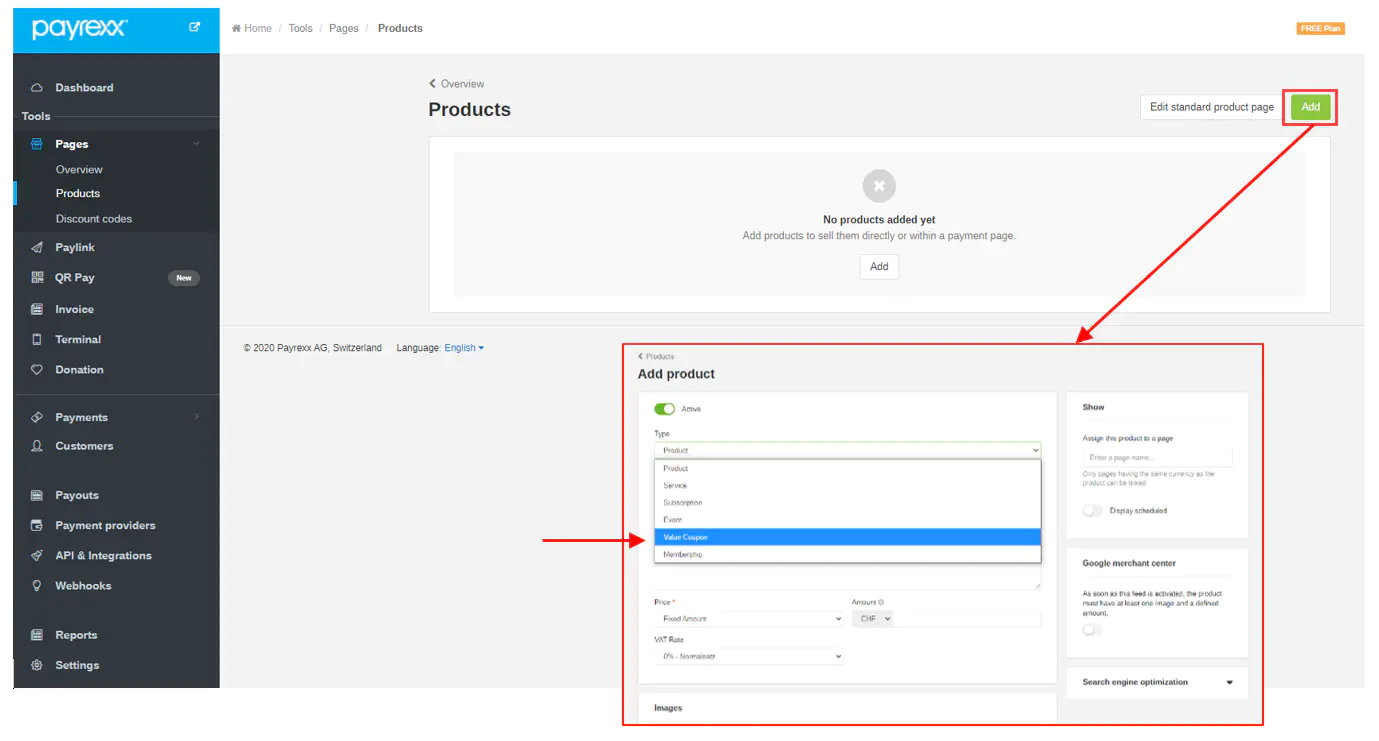Click the Donation heart icon

pos(37,370)
